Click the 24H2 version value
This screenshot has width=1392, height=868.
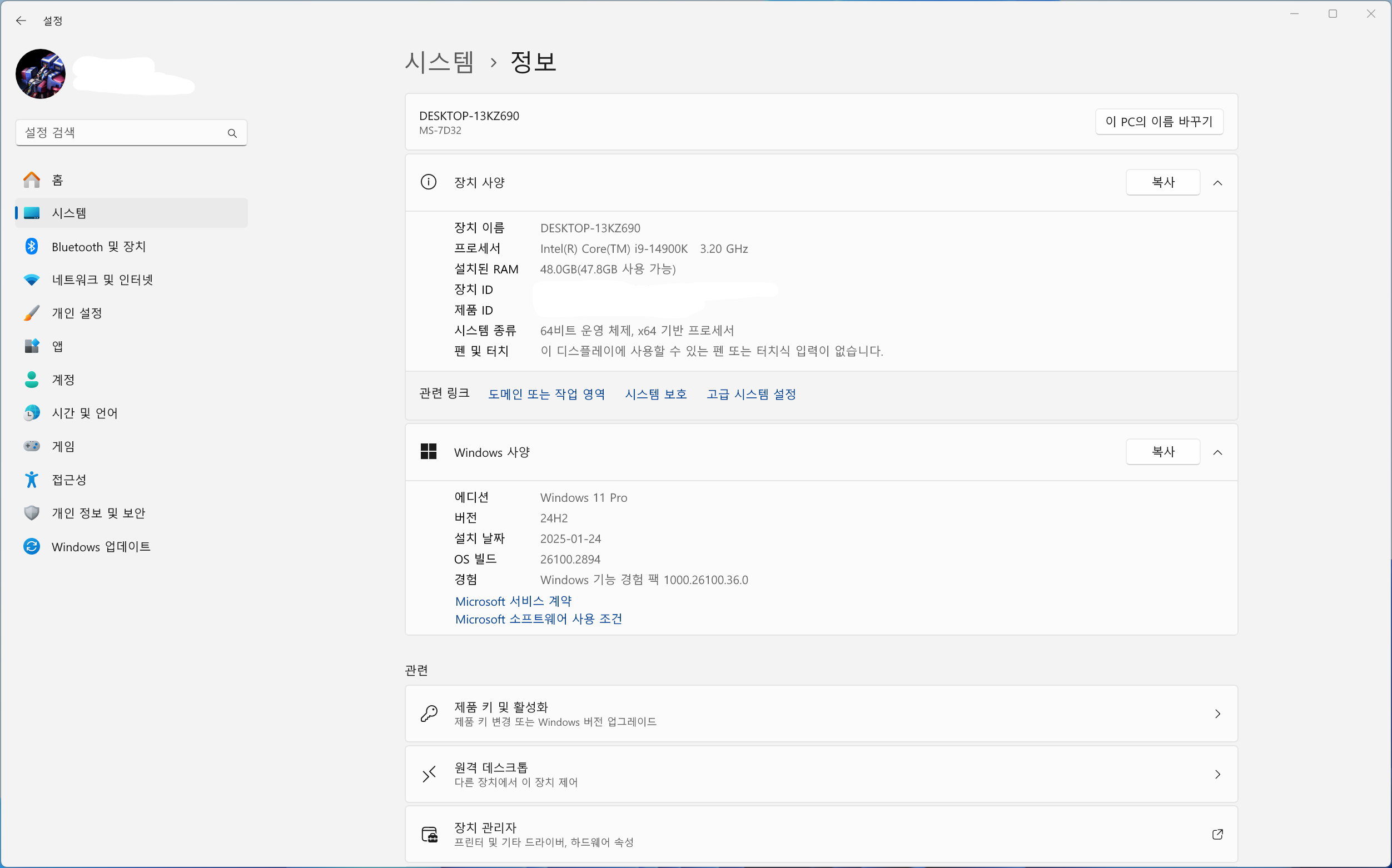click(x=554, y=518)
